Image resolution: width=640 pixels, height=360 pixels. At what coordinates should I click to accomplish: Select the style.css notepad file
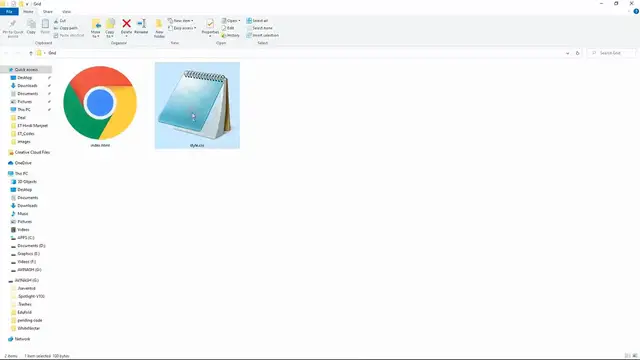click(197, 105)
